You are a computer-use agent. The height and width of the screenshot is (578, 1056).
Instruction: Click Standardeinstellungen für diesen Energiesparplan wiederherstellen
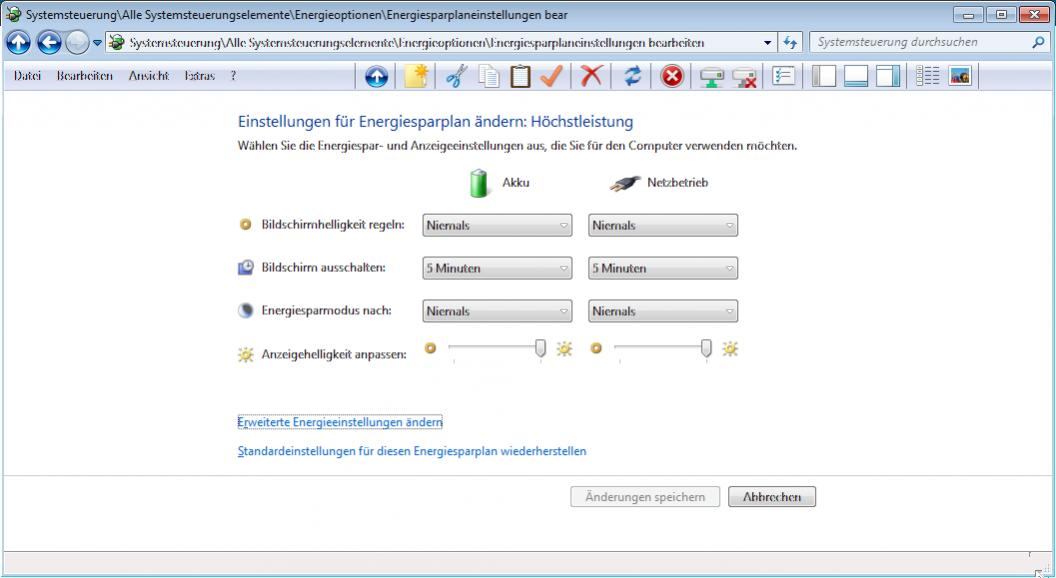412,451
